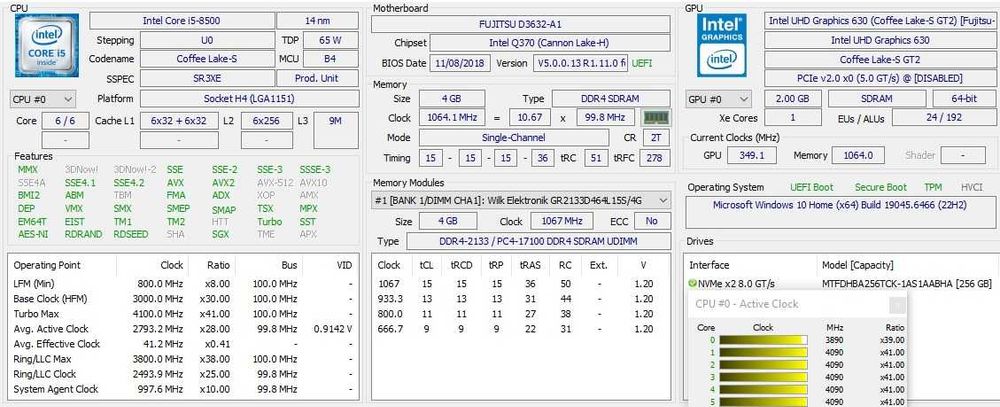1000x407 pixels.
Task: Click the 14 nm process field
Action: coord(317,21)
